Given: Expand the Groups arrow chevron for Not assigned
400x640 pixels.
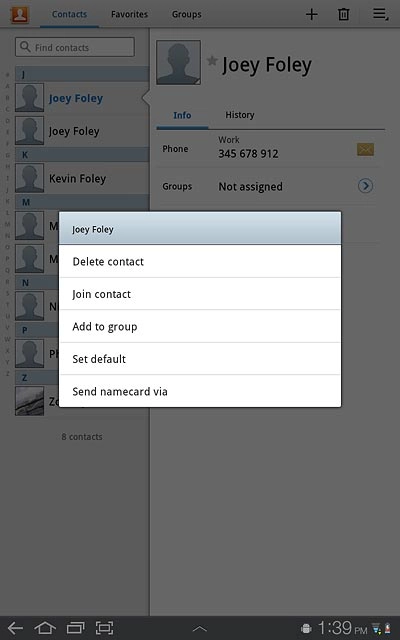Looking at the screenshot, I should click(x=365, y=186).
